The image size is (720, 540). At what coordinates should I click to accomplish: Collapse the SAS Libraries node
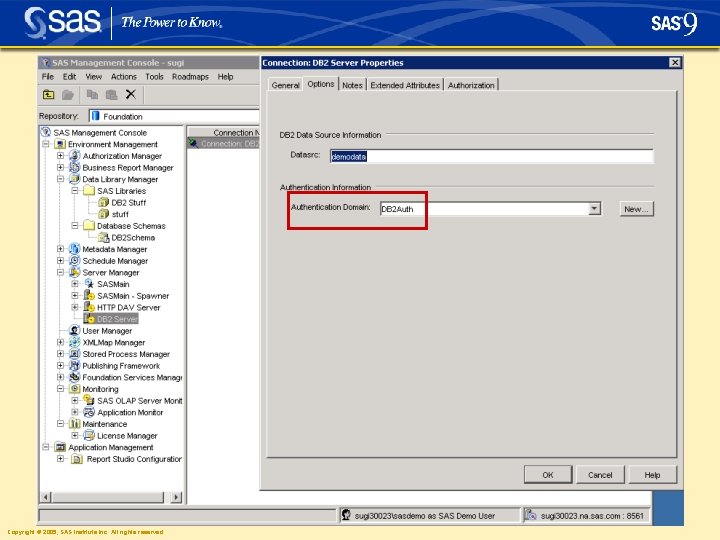(75, 191)
